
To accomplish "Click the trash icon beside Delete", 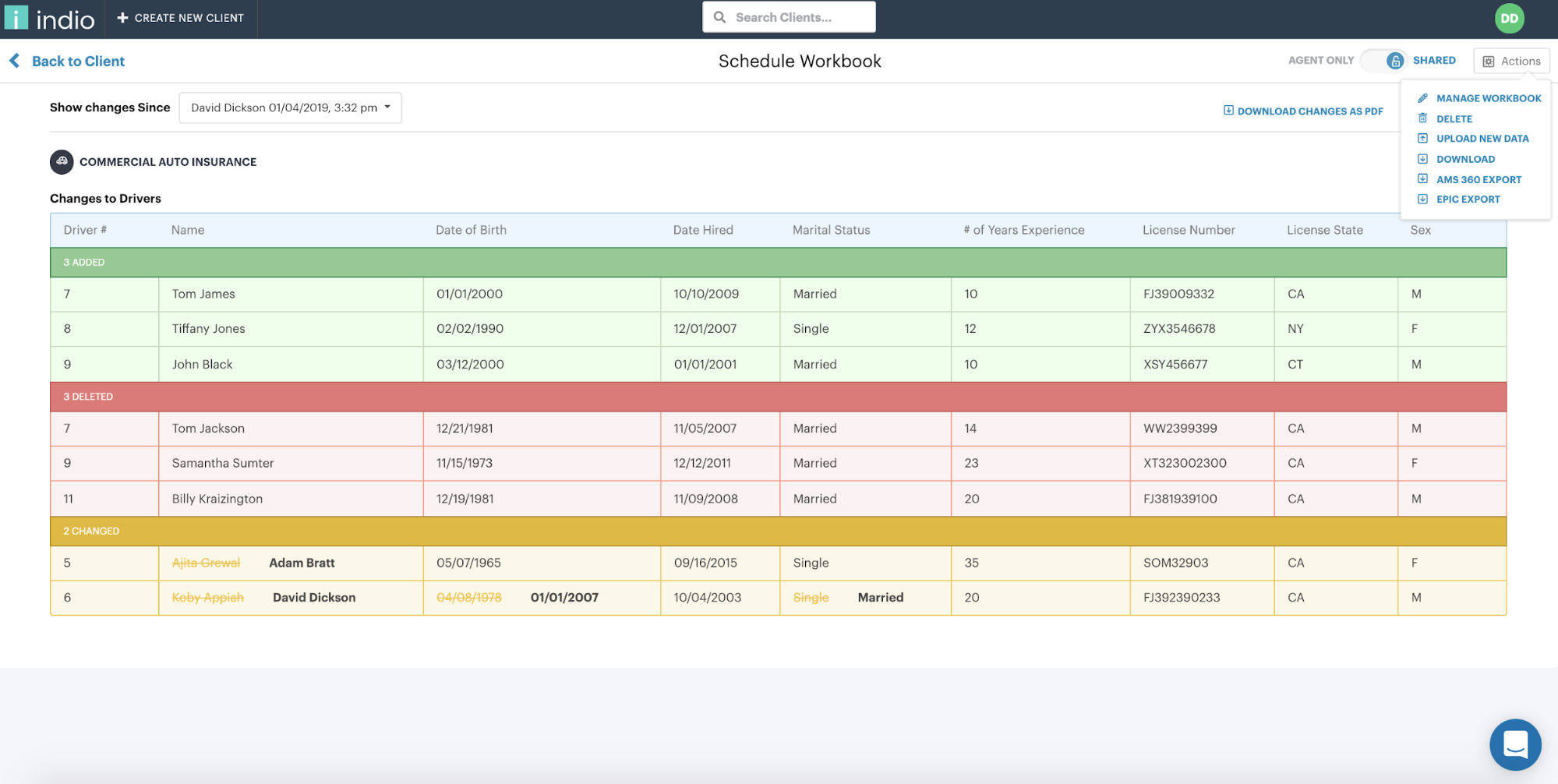I will [1422, 118].
